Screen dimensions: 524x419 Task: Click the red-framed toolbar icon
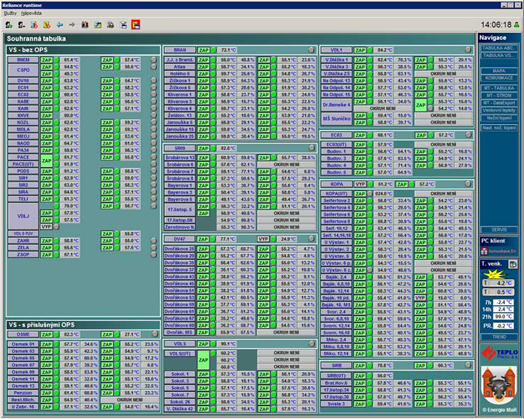pos(136,25)
